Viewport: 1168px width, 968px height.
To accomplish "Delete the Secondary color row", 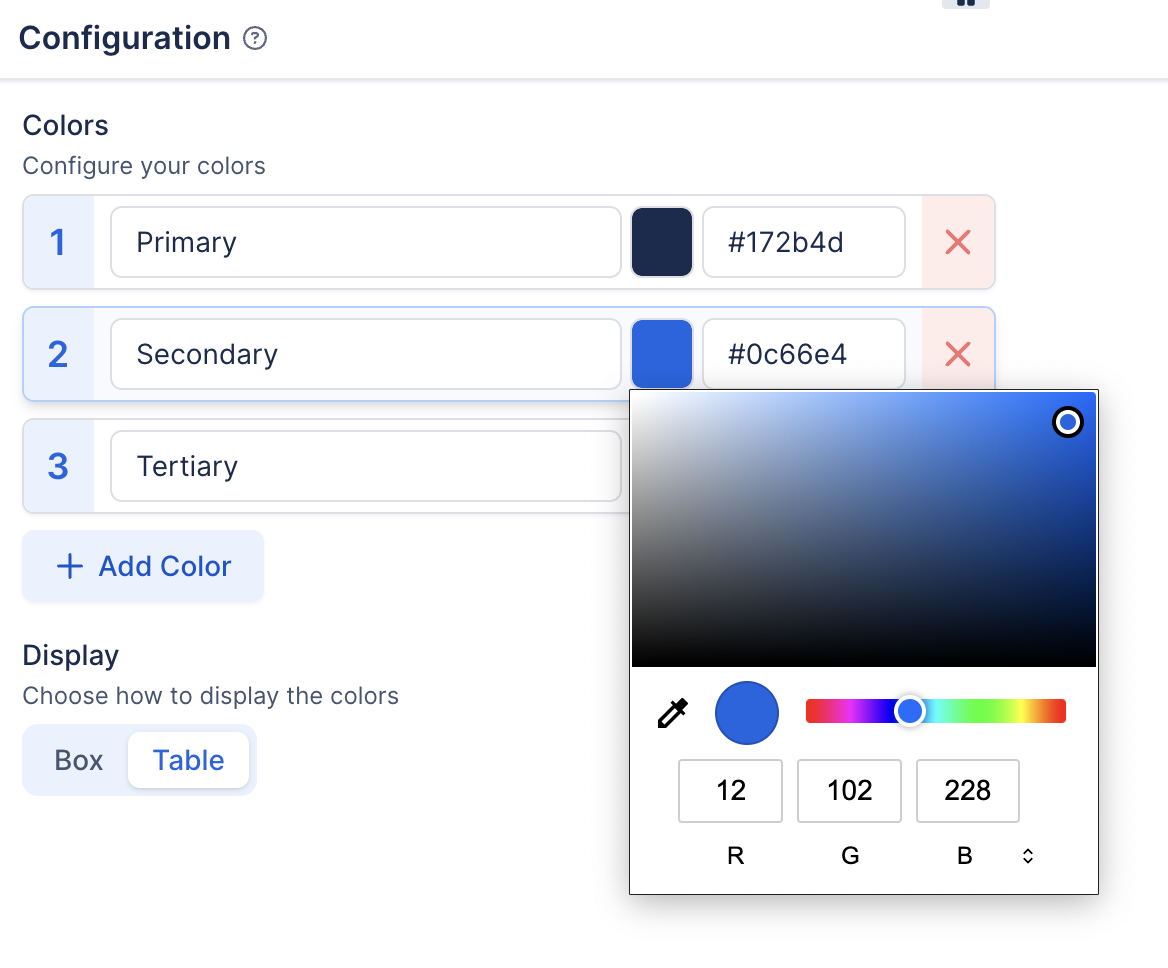I will point(957,354).
